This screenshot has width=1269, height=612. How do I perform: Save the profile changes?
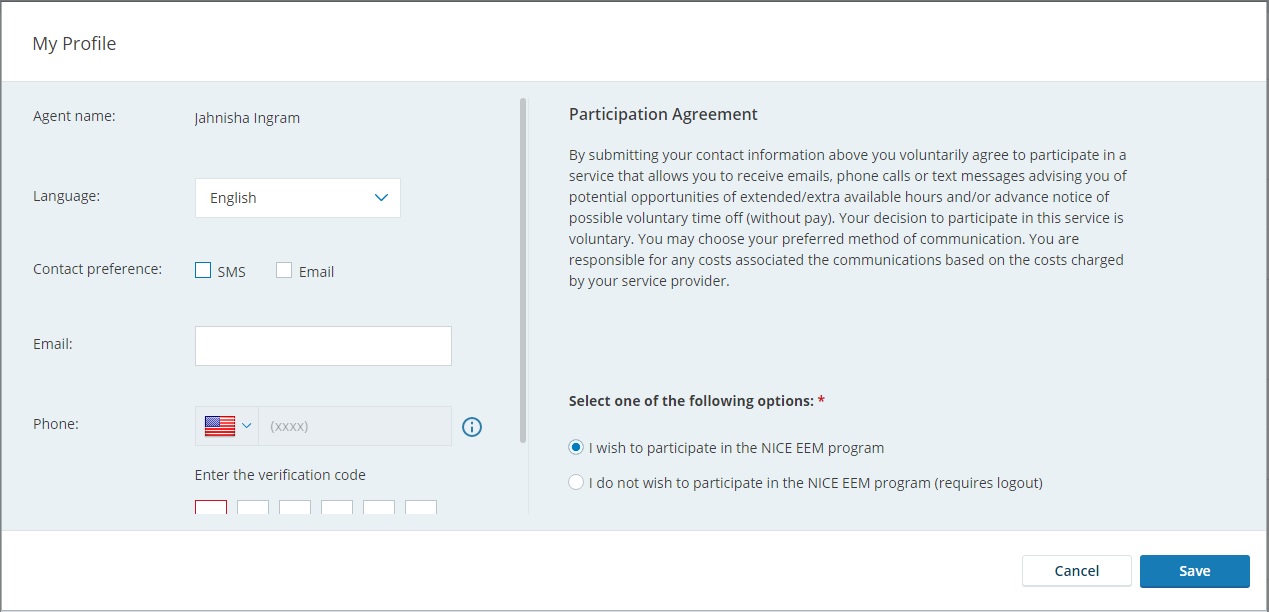(1194, 571)
